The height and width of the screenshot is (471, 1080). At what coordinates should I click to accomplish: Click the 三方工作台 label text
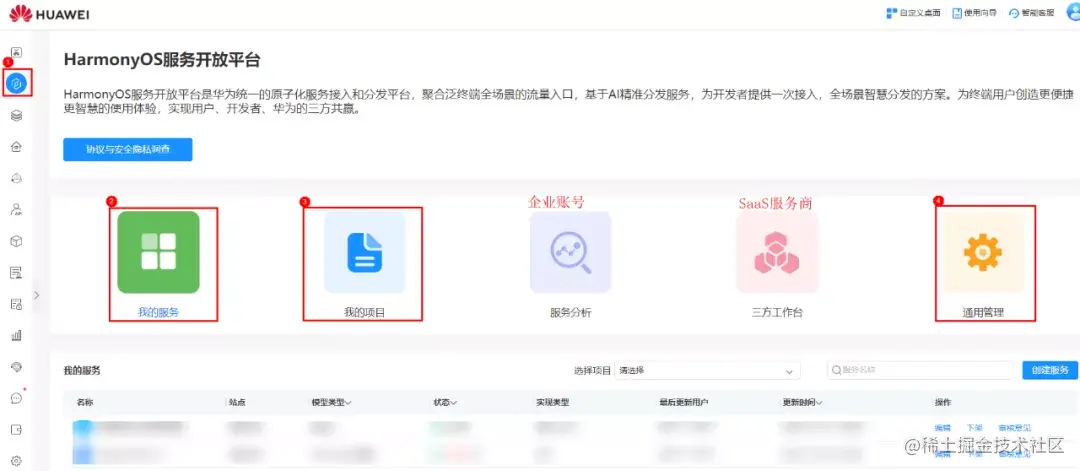point(777,313)
